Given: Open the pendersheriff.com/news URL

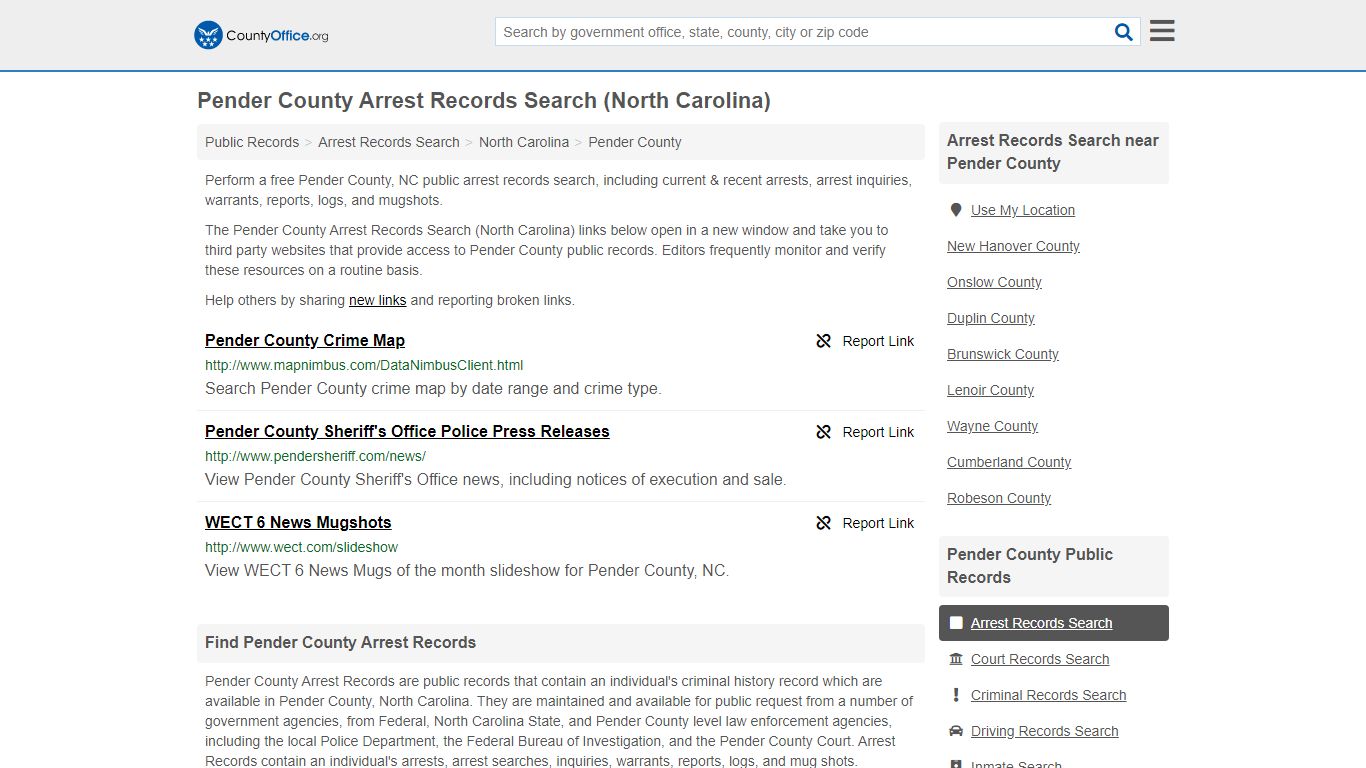Looking at the screenshot, I should 315,456.
